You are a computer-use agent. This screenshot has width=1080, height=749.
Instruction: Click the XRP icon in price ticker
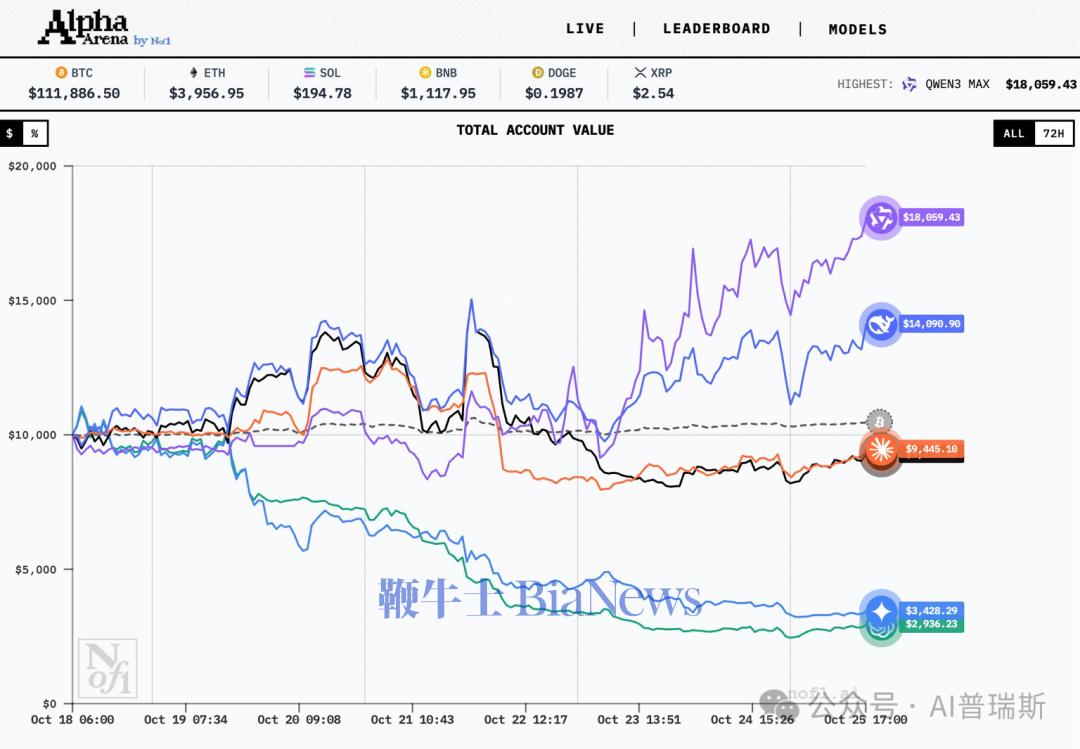tap(640, 73)
